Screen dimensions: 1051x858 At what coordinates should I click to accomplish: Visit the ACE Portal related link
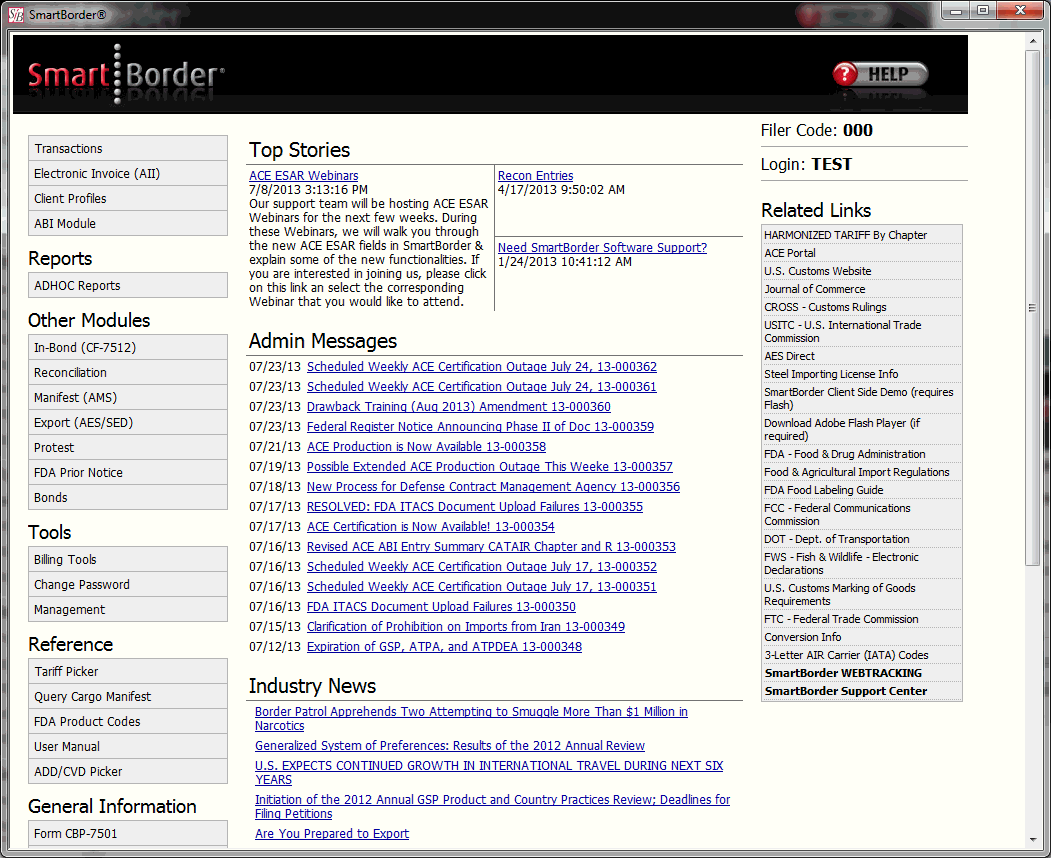791,253
